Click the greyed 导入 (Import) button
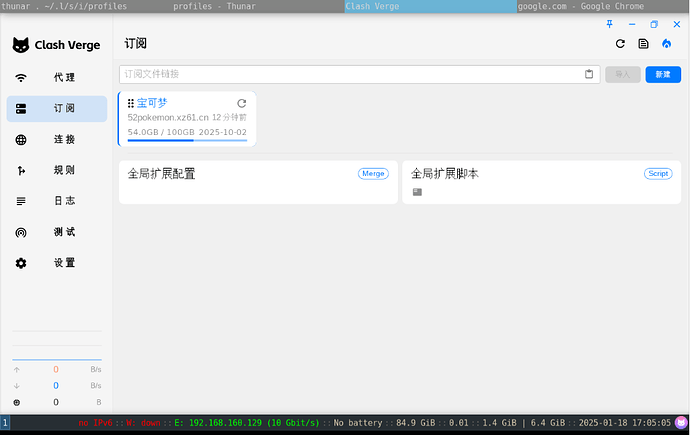Viewport: 690px width, 435px height. click(x=623, y=74)
